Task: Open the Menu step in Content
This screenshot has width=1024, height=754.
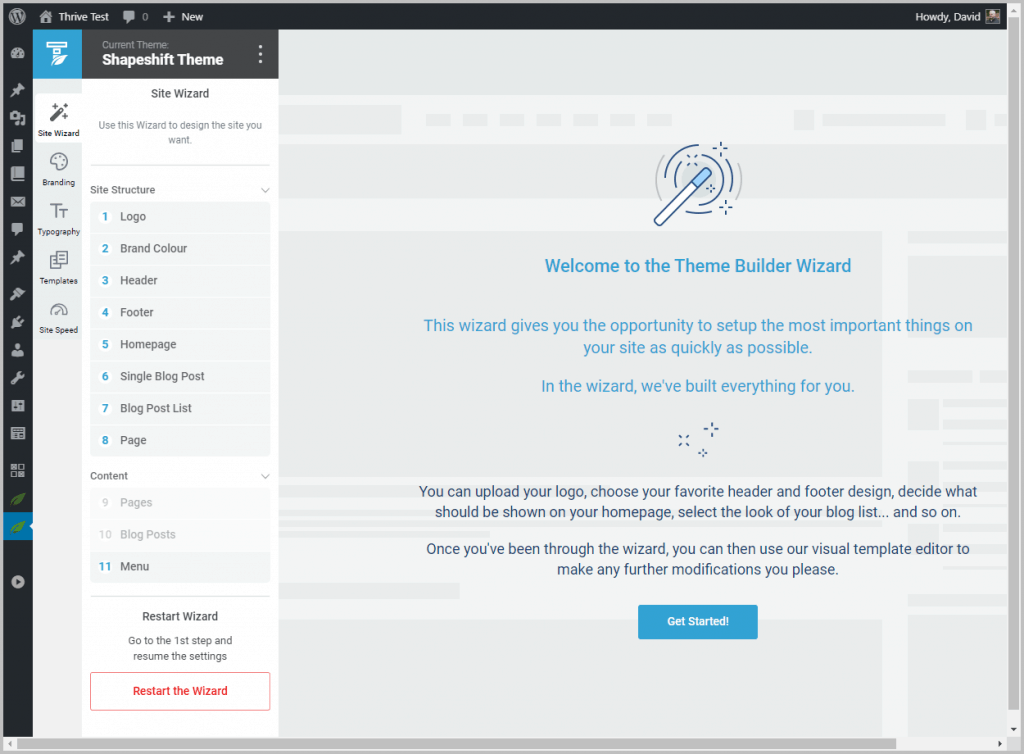Action: (x=180, y=567)
